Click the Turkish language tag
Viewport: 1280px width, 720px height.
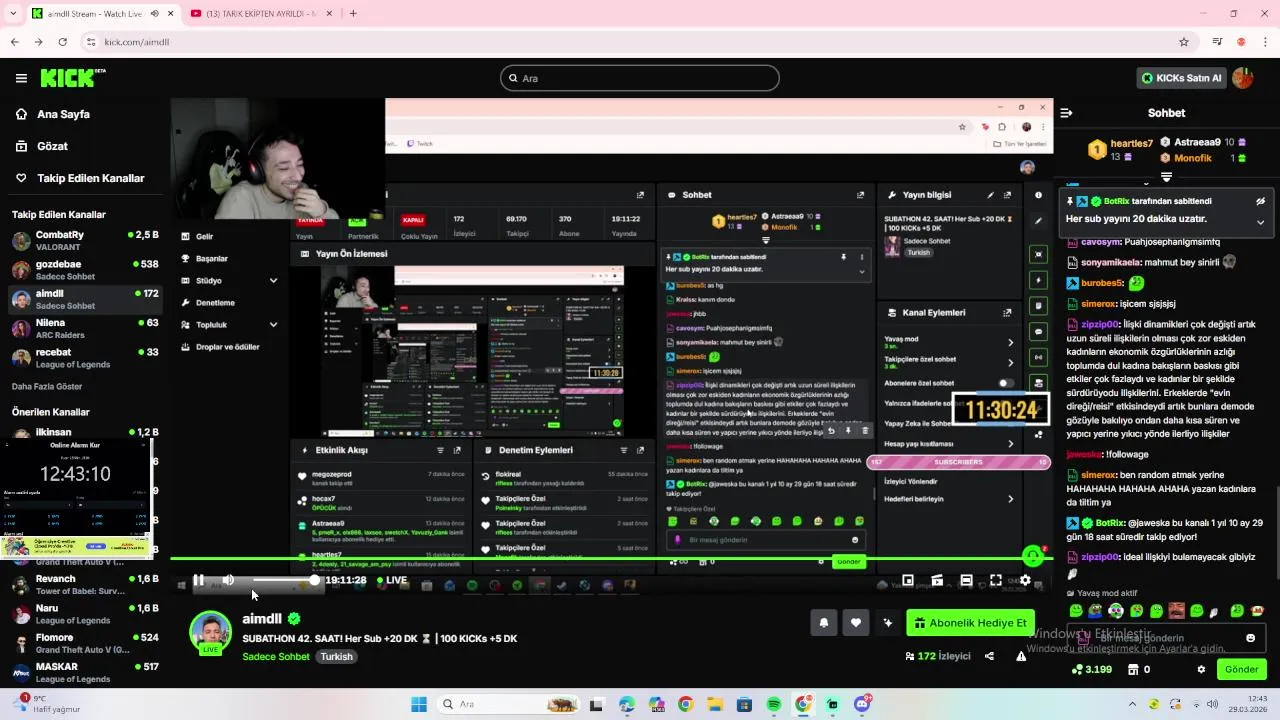point(336,657)
